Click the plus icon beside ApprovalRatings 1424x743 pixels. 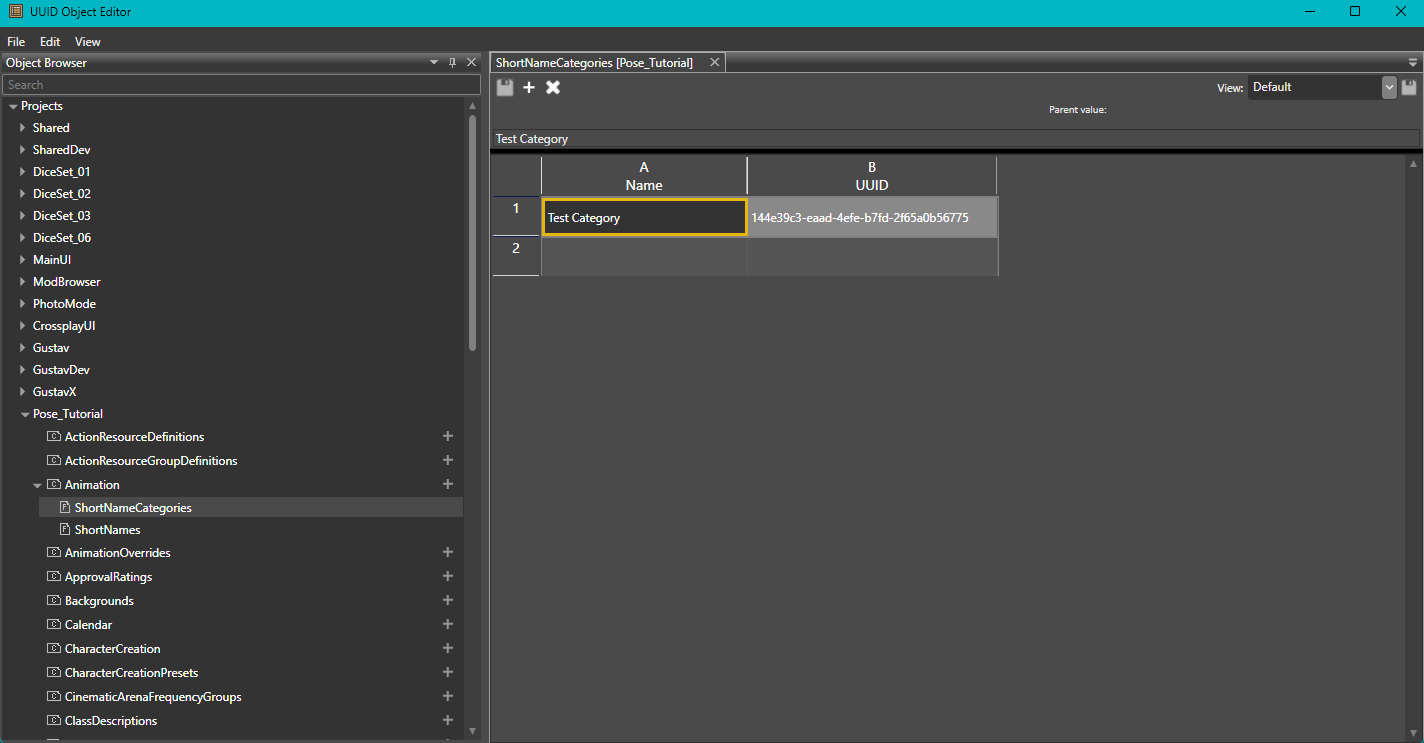pos(448,576)
